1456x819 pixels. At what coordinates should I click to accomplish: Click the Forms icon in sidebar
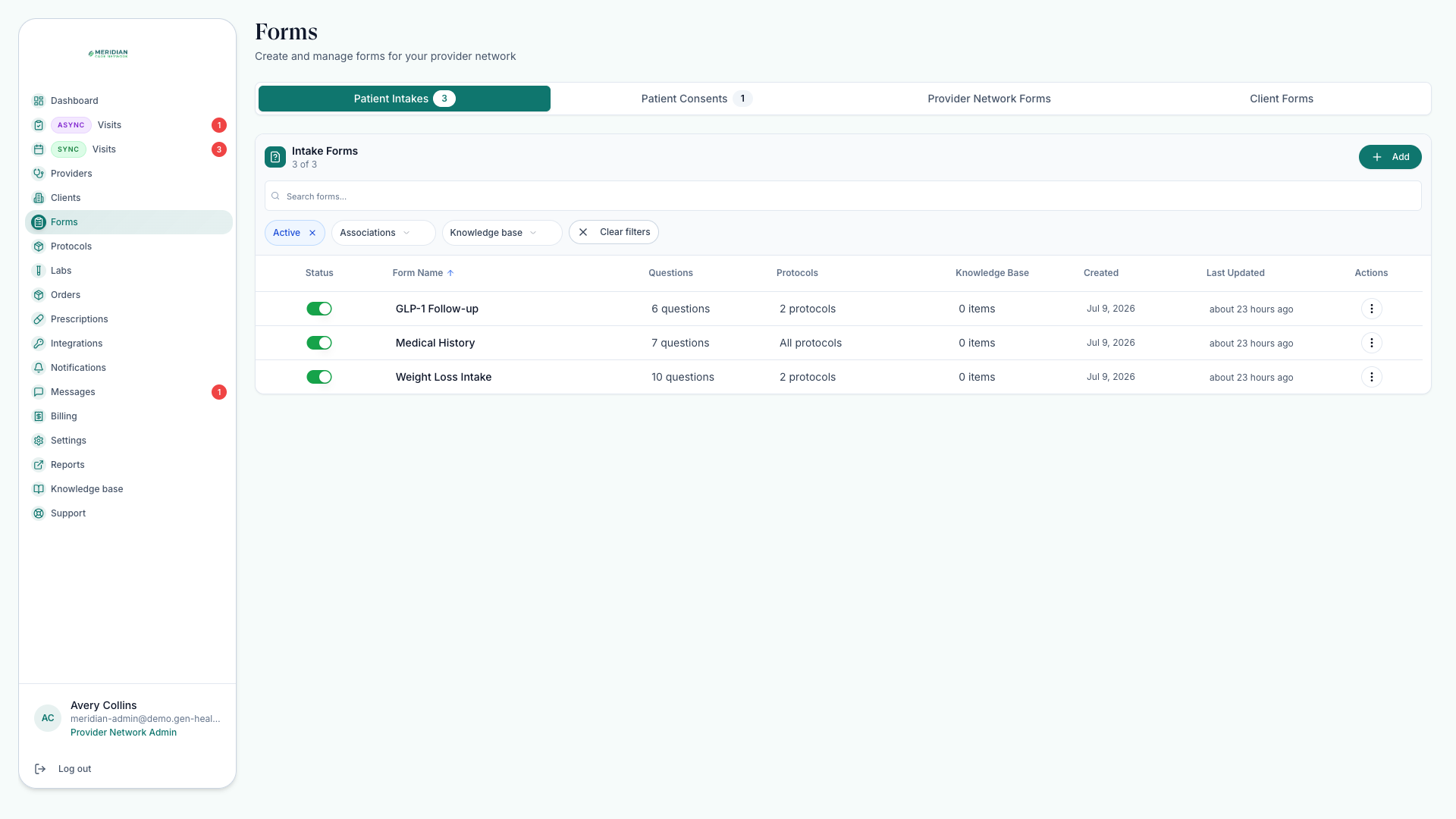[39, 222]
